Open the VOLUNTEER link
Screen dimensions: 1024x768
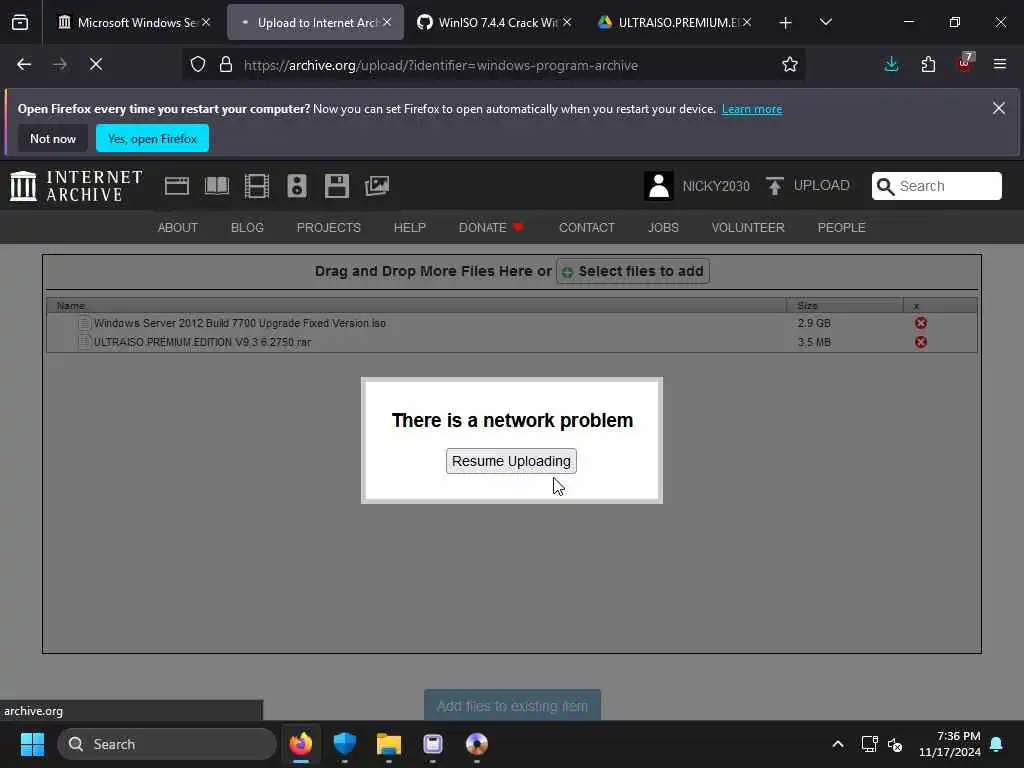coord(748,227)
